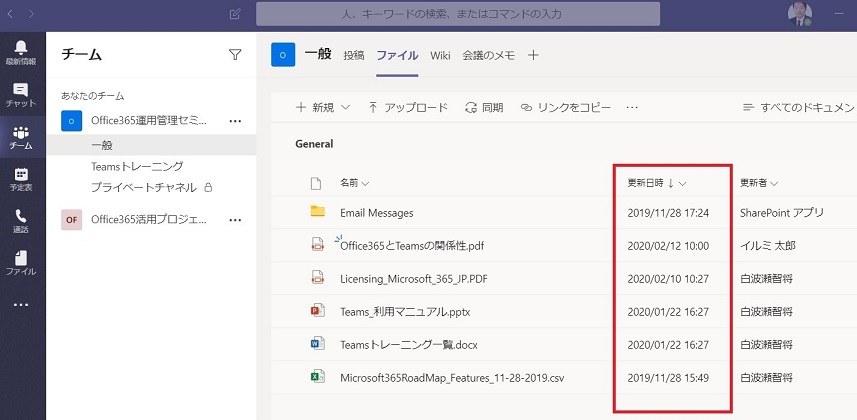Click 白波瀬智将 in the Licensing_Microsoft_365_JP row

tap(766, 279)
